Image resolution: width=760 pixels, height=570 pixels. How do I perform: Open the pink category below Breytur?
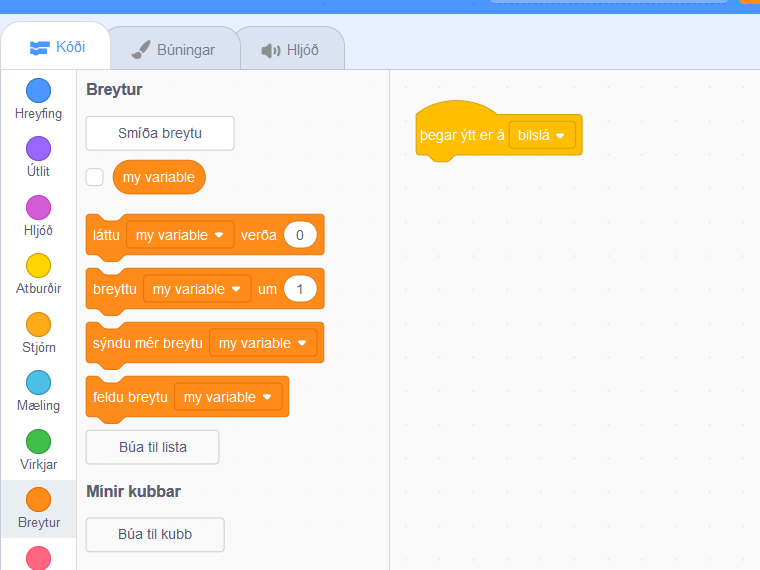coord(38,558)
